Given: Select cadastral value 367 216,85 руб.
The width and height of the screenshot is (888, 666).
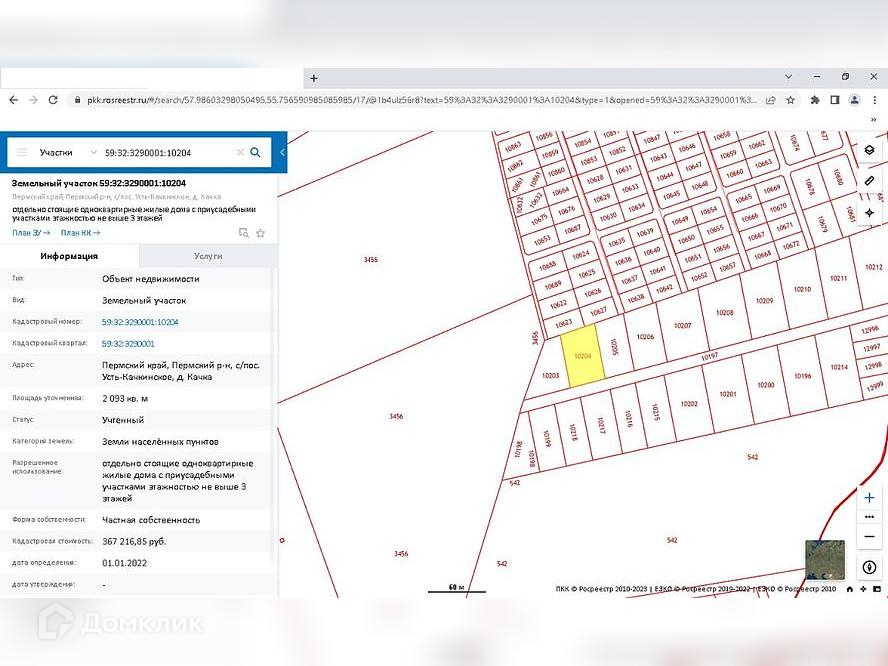Looking at the screenshot, I should [134, 541].
